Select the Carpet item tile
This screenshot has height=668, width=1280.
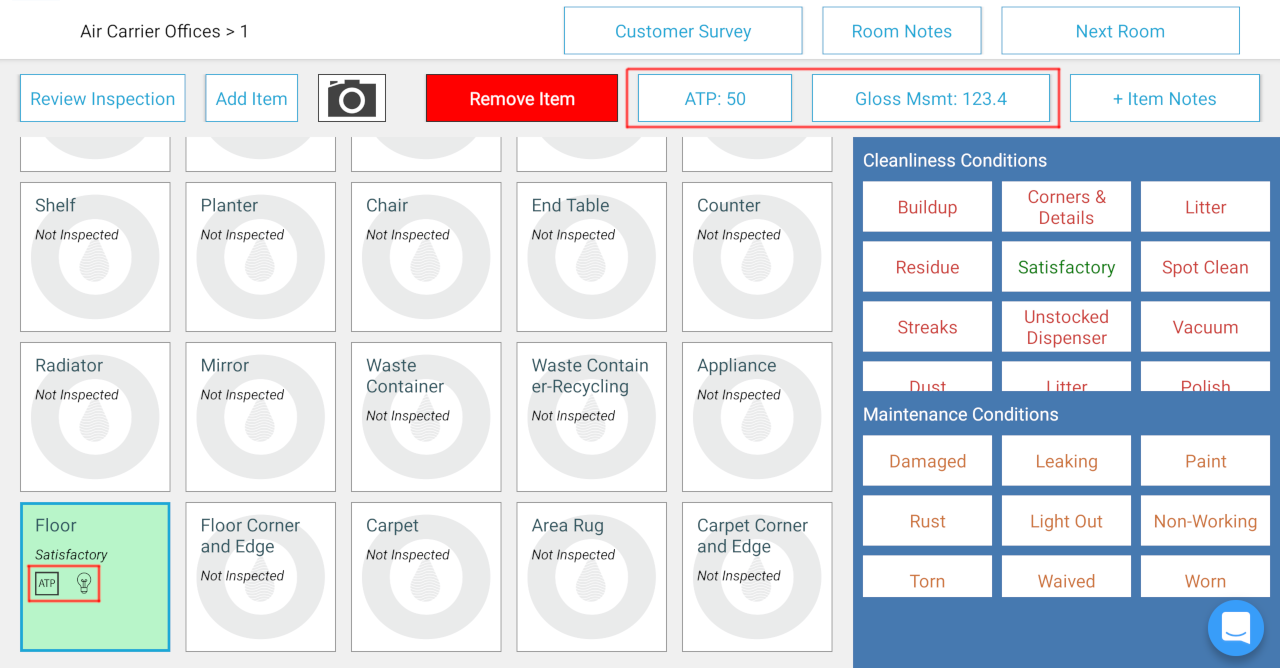pyautogui.click(x=426, y=576)
